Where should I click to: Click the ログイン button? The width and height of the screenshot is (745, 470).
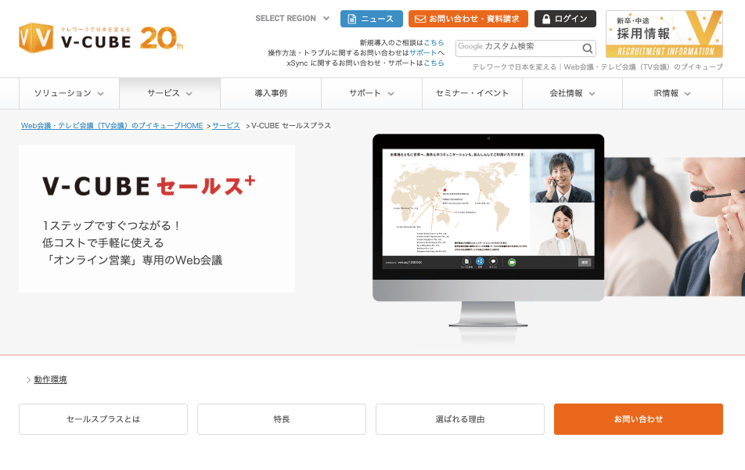(565, 19)
